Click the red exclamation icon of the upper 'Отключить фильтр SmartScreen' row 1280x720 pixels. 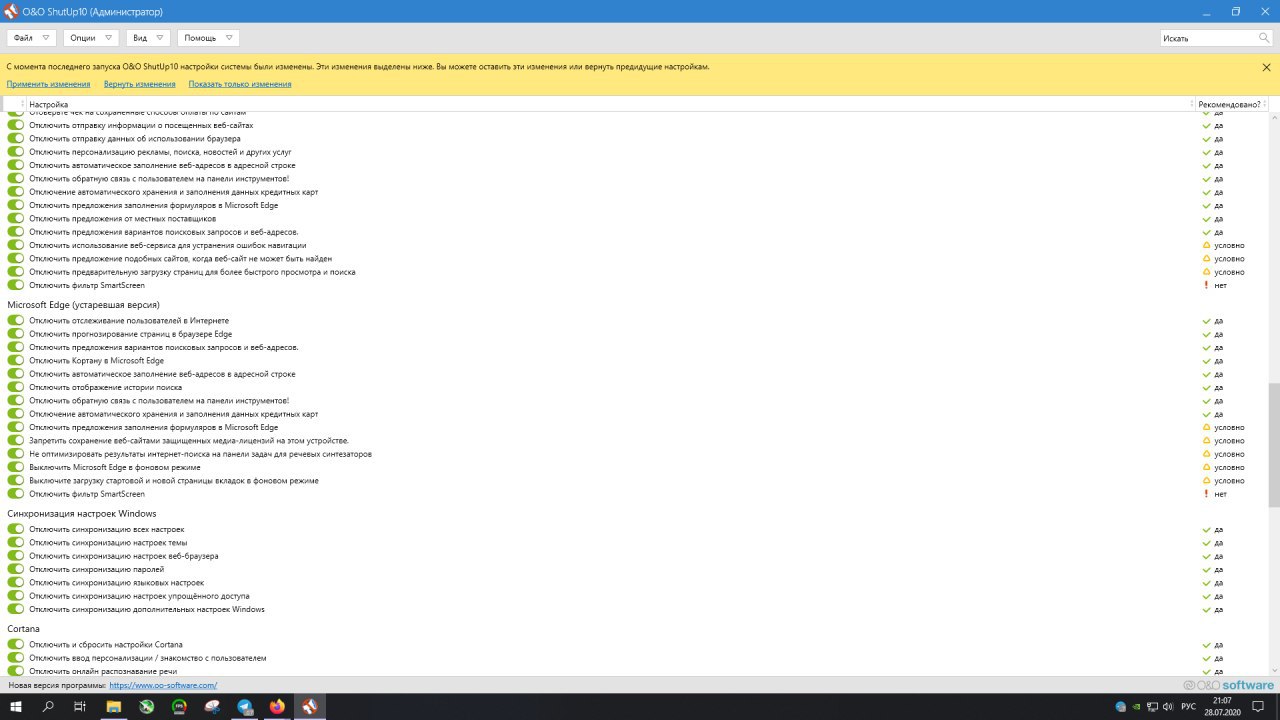coord(1206,285)
